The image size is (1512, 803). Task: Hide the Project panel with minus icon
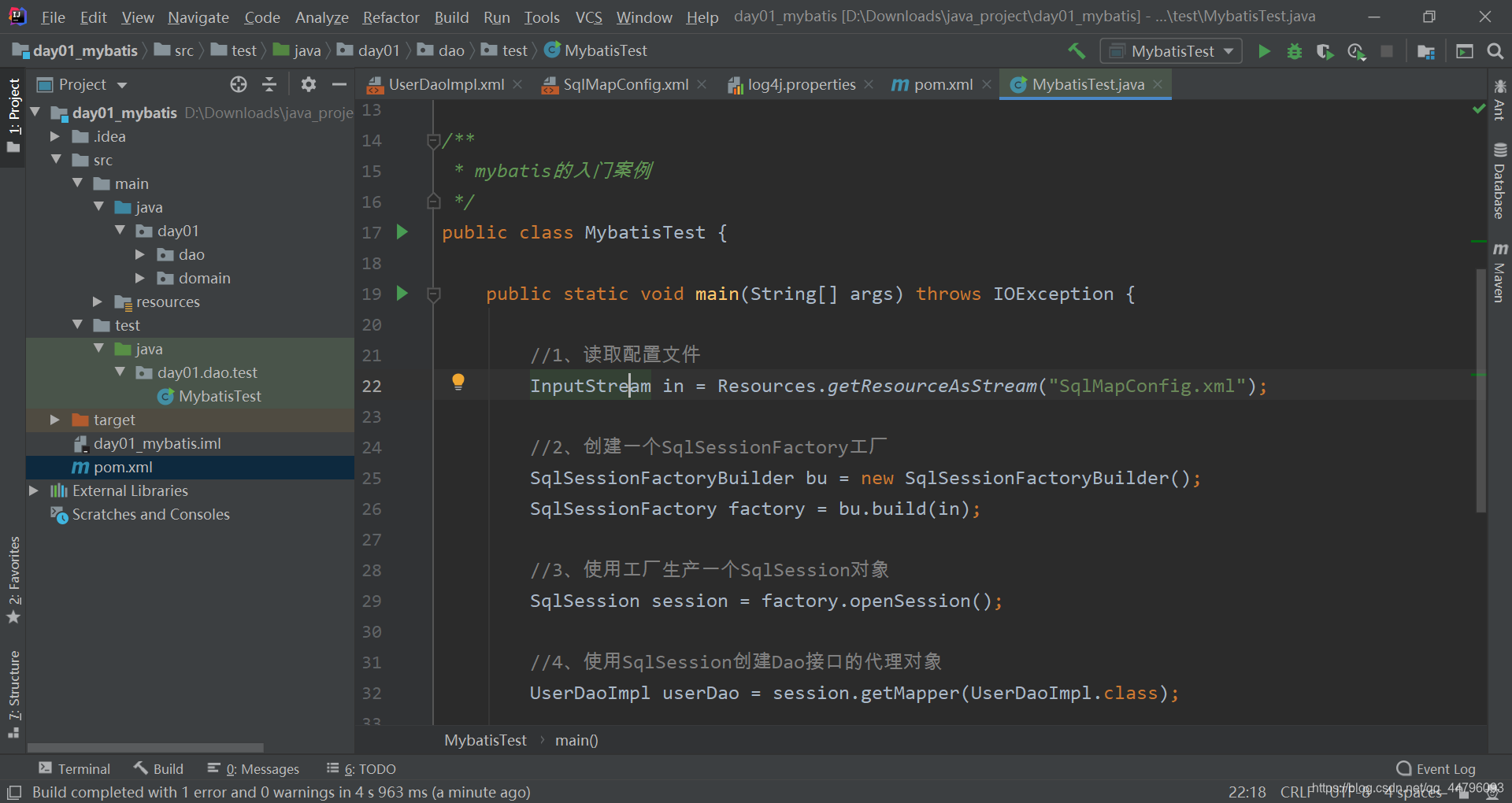pos(339,84)
